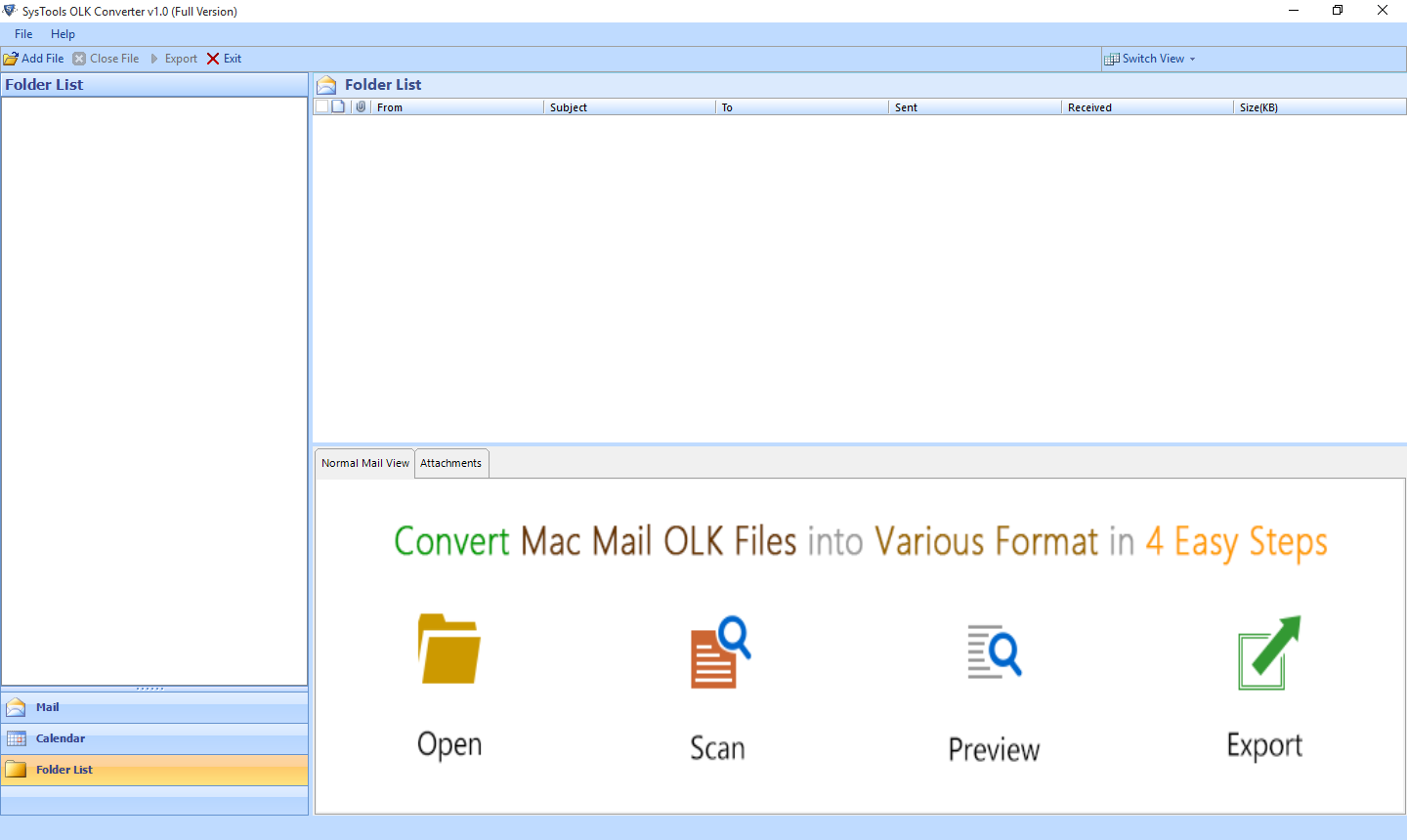
Task: Click the yellow Folder List sidebar icon
Action: pos(16,770)
